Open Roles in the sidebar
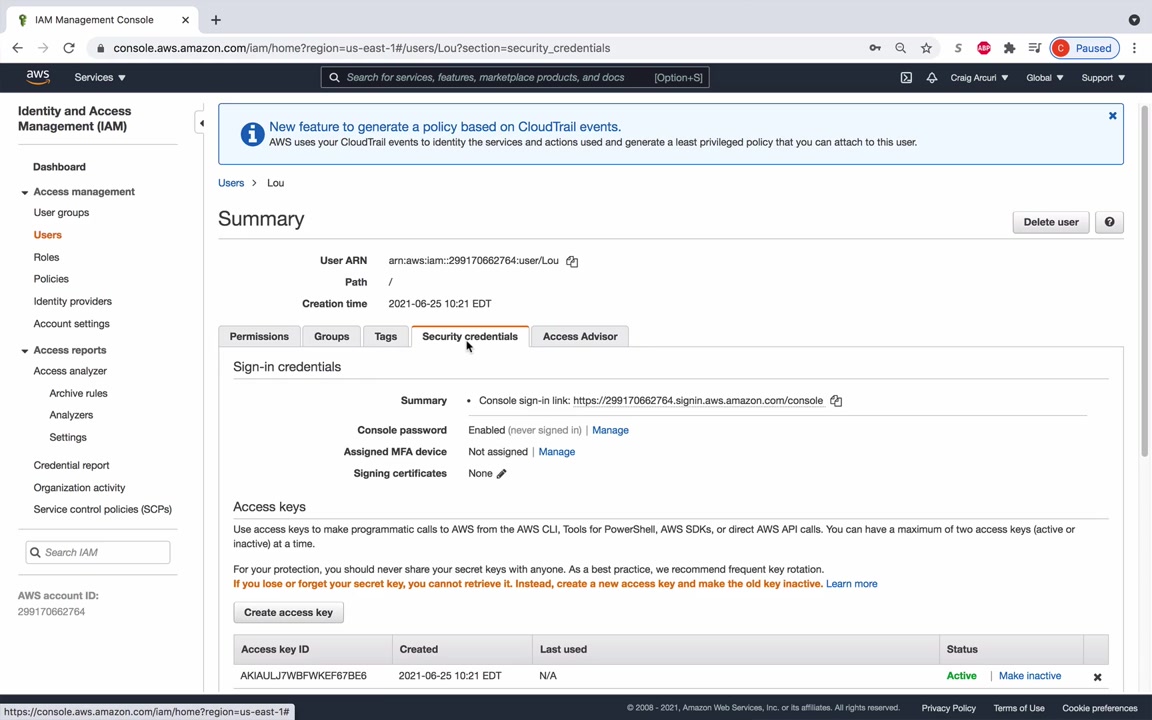The width and height of the screenshot is (1152, 720). 46,257
